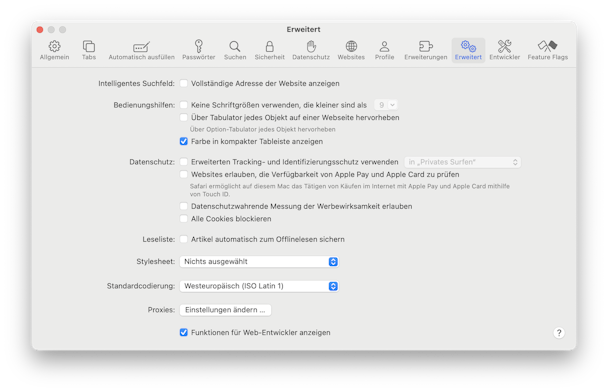Enable Artikel automatisch zum Offlinelesen sichern
This screenshot has height=392, width=608.
pyautogui.click(x=184, y=239)
